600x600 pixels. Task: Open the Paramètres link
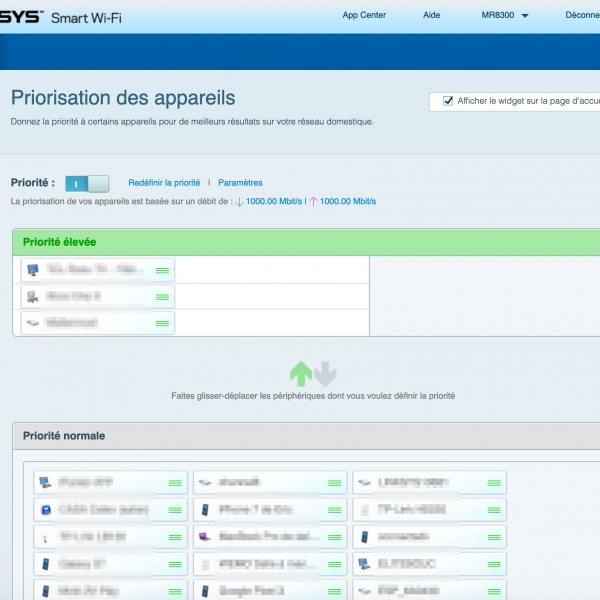pos(240,183)
